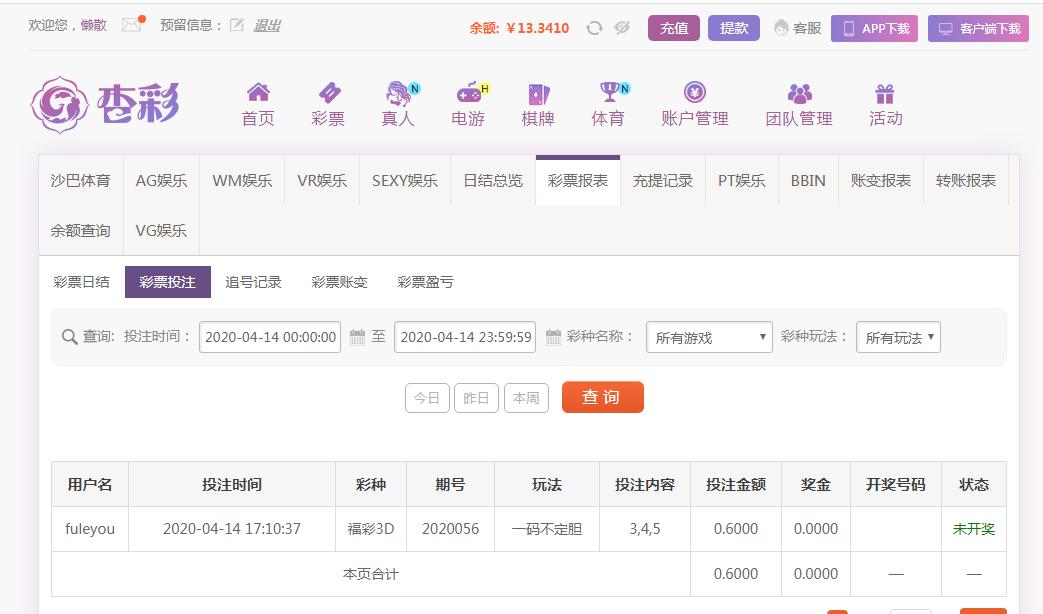Click the edit reserved info pencil icon
Image resolution: width=1043 pixels, height=614 pixels.
coord(236,25)
